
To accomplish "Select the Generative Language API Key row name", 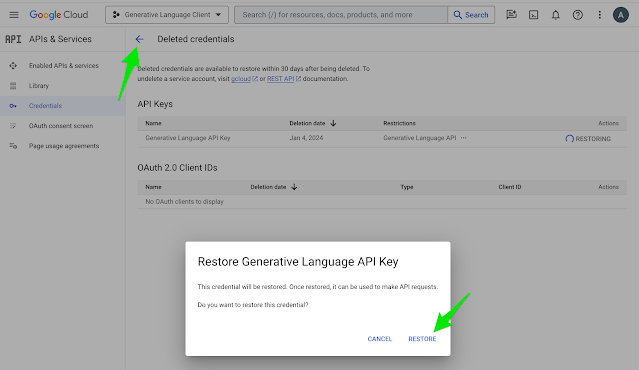I will tap(188, 138).
